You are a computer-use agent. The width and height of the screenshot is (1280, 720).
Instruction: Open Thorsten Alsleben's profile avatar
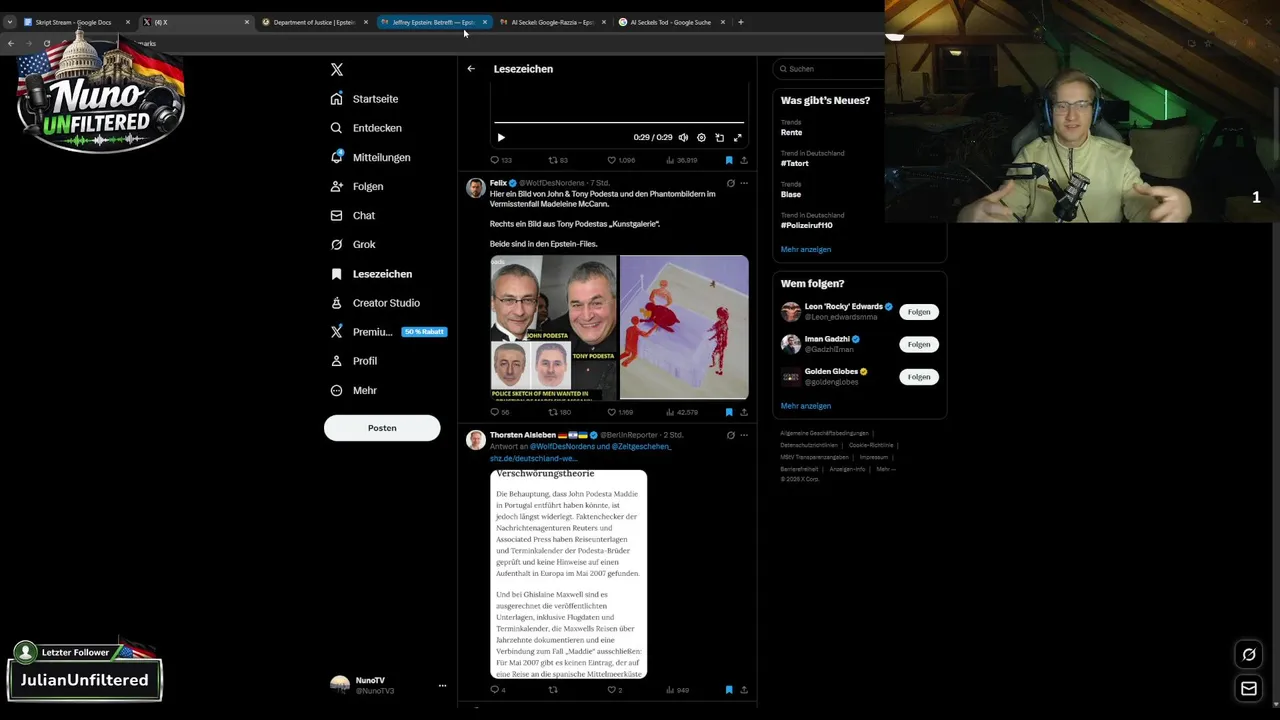[x=476, y=440]
